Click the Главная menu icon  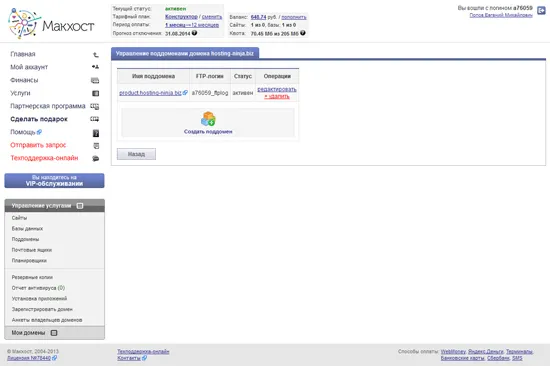click(x=95, y=54)
